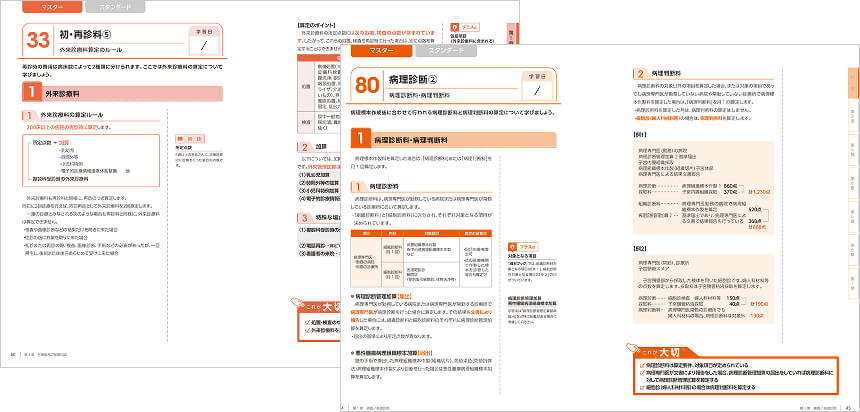The image size is (860, 412).
Task: Click page number 30 in the footer
Action: (13, 354)
